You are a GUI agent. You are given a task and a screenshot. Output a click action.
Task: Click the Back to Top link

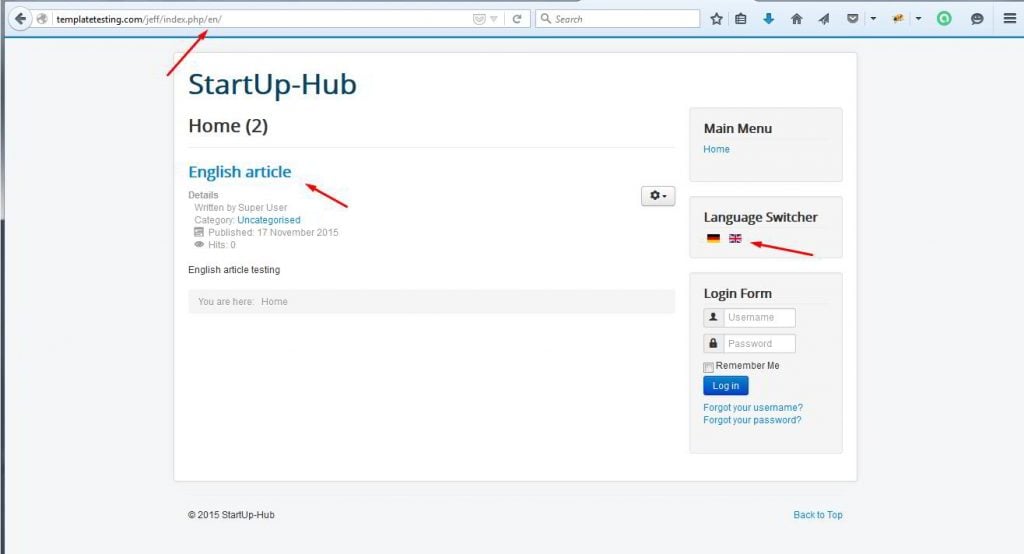click(x=817, y=515)
